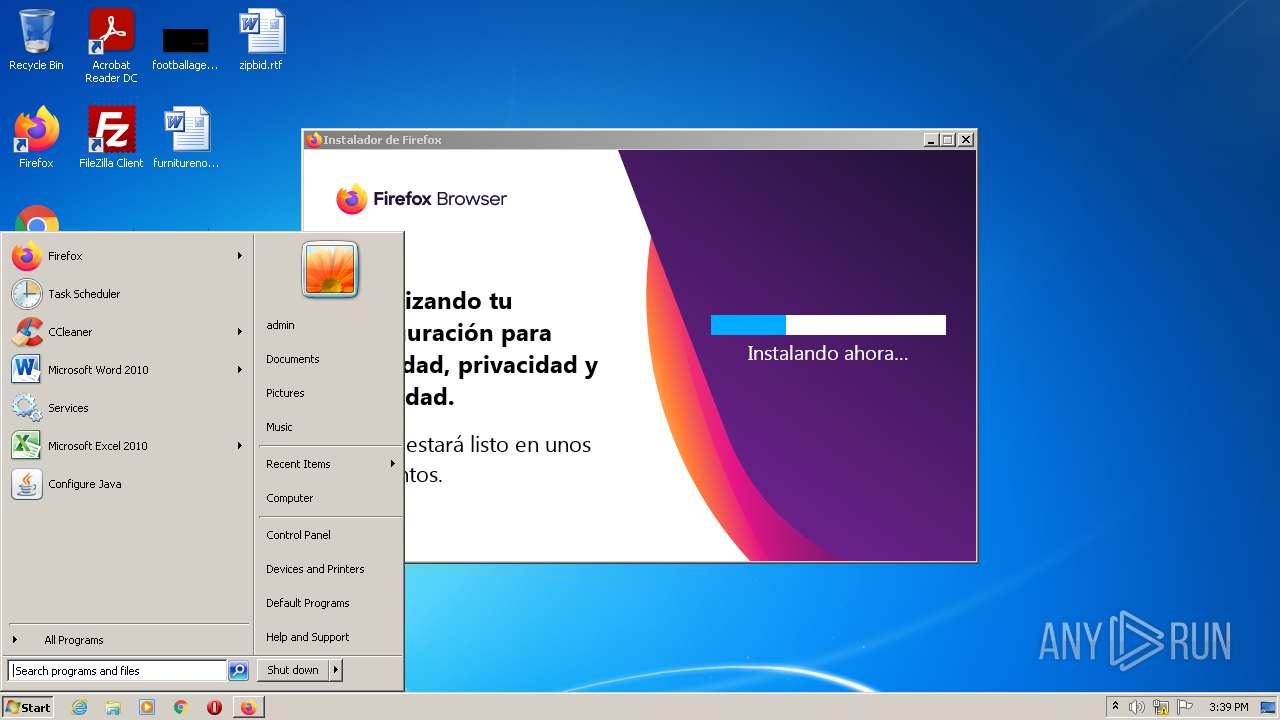The width and height of the screenshot is (1280, 720).
Task: Expand Microsoft Excel 2010 jump list arrow
Action: pyautogui.click(x=239, y=446)
